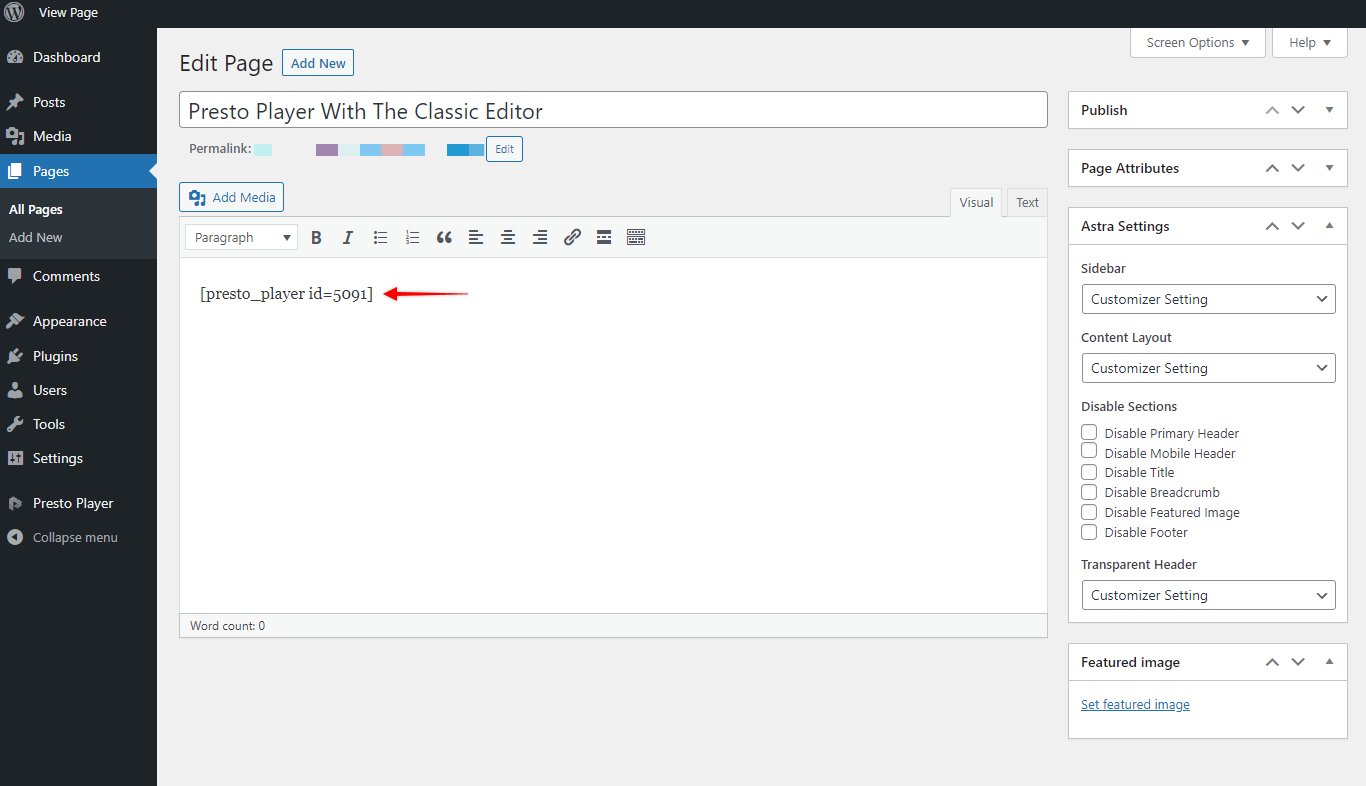Screen dimensions: 1366x786
Task: Move Publish panel up
Action: pyautogui.click(x=1272, y=110)
